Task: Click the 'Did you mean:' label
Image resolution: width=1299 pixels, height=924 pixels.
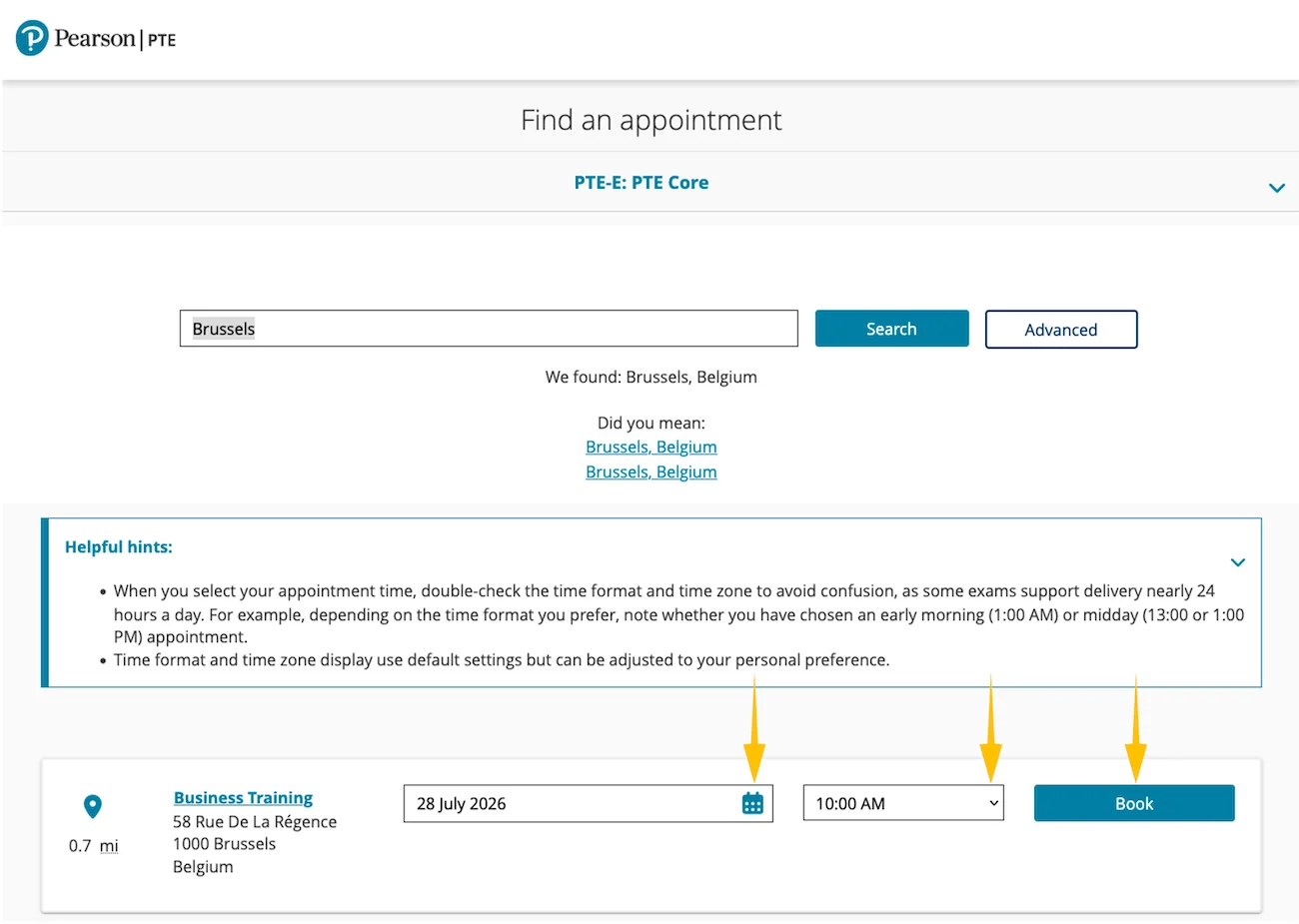Action: [651, 423]
